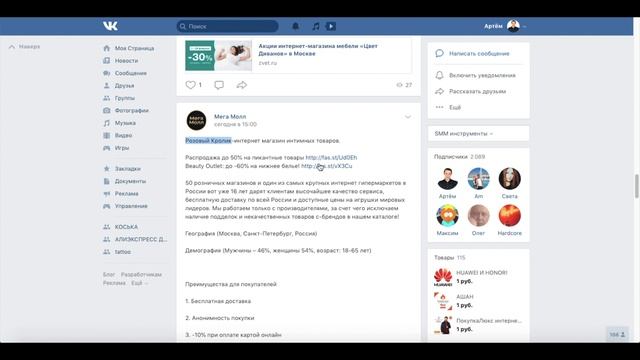640x360 pixels.
Task: Open Товары products section header
Action: click(450, 258)
